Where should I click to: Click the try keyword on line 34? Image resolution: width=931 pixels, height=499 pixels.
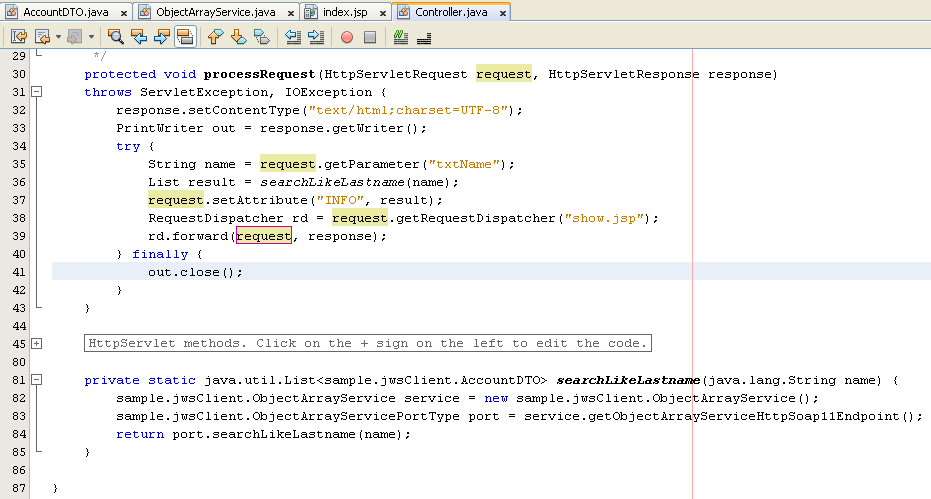click(x=128, y=146)
